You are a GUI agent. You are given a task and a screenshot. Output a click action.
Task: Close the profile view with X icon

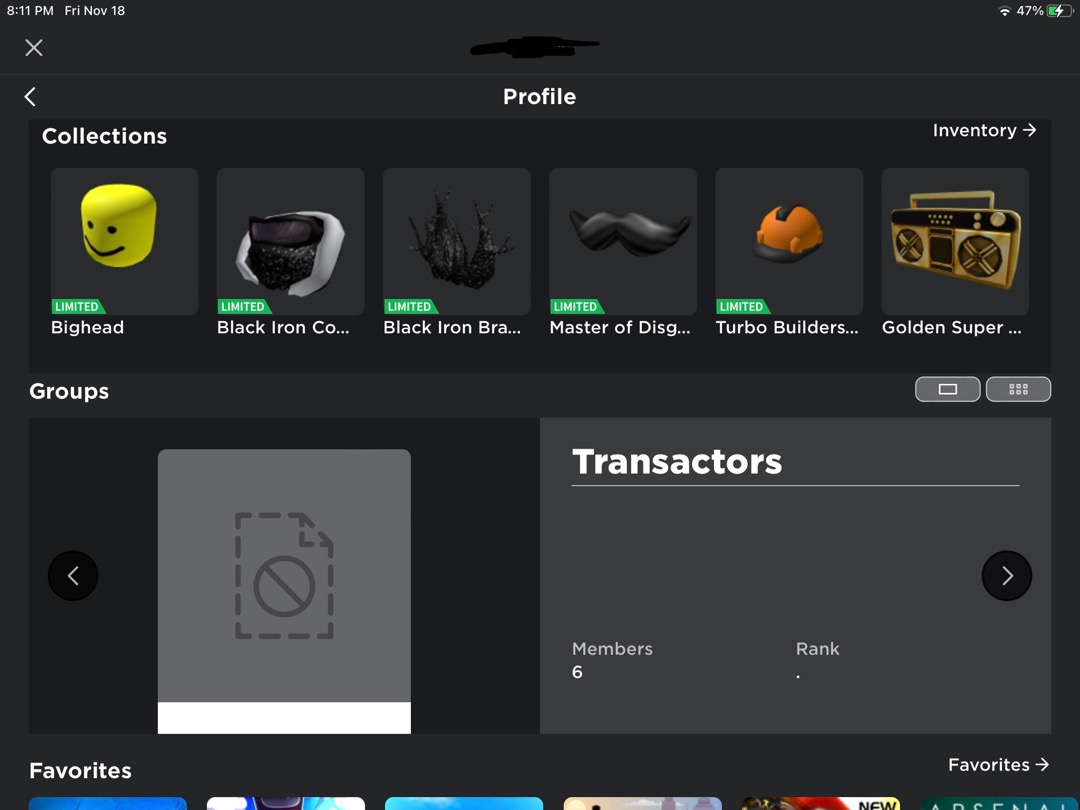pos(34,48)
